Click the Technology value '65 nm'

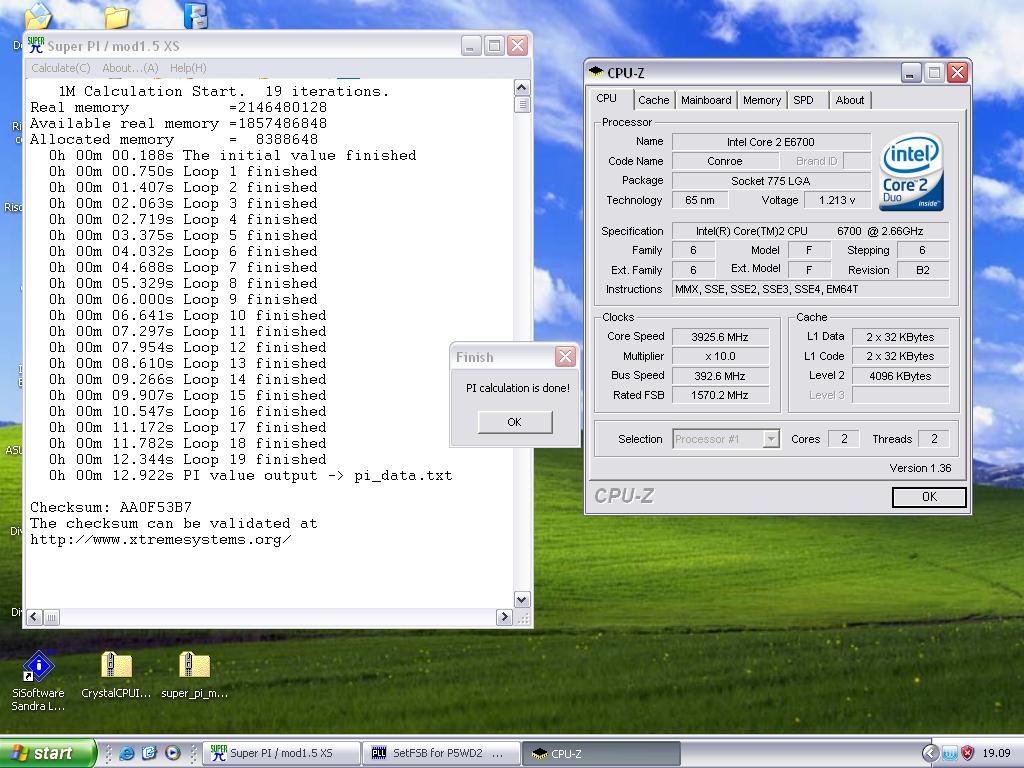(700, 200)
